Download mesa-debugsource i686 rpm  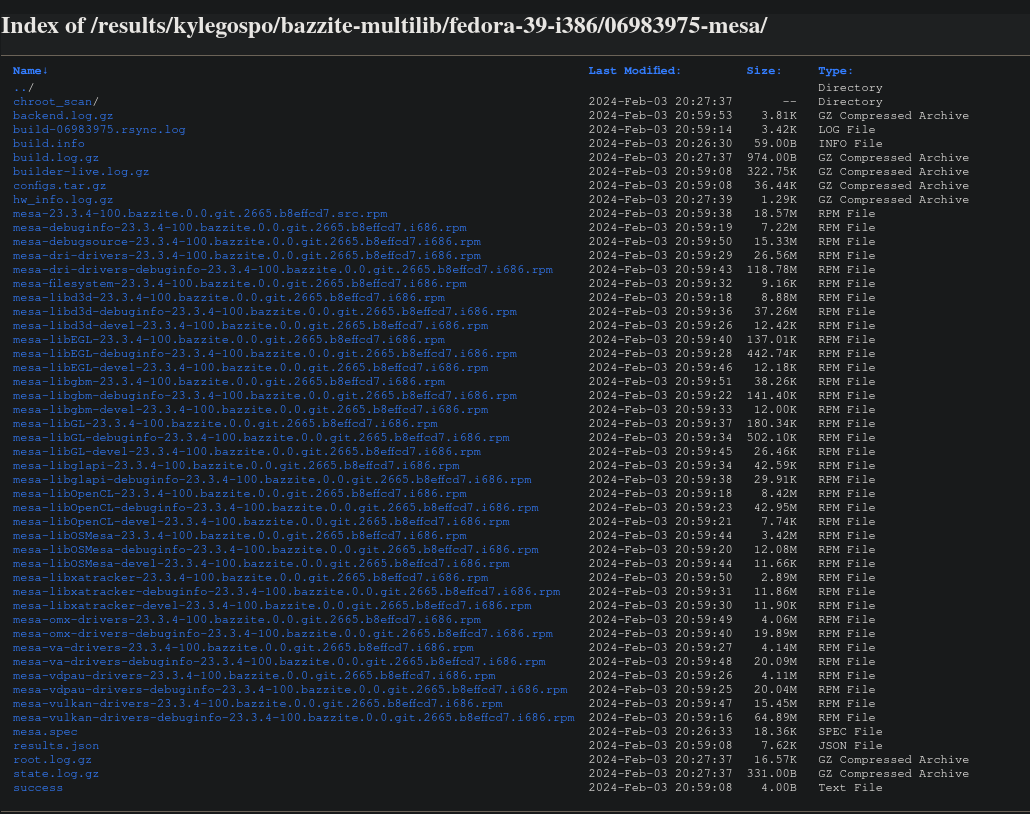247,242
